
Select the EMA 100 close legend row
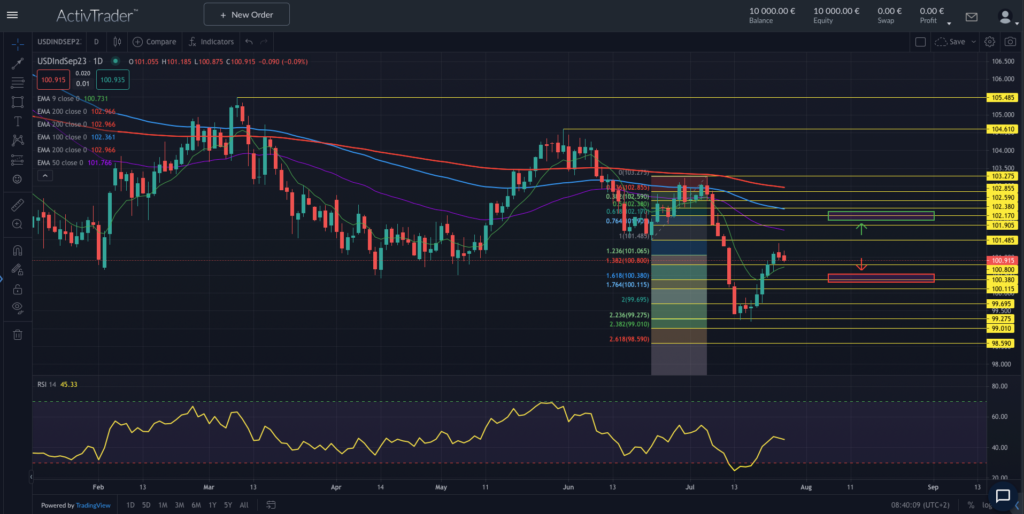click(x=77, y=137)
